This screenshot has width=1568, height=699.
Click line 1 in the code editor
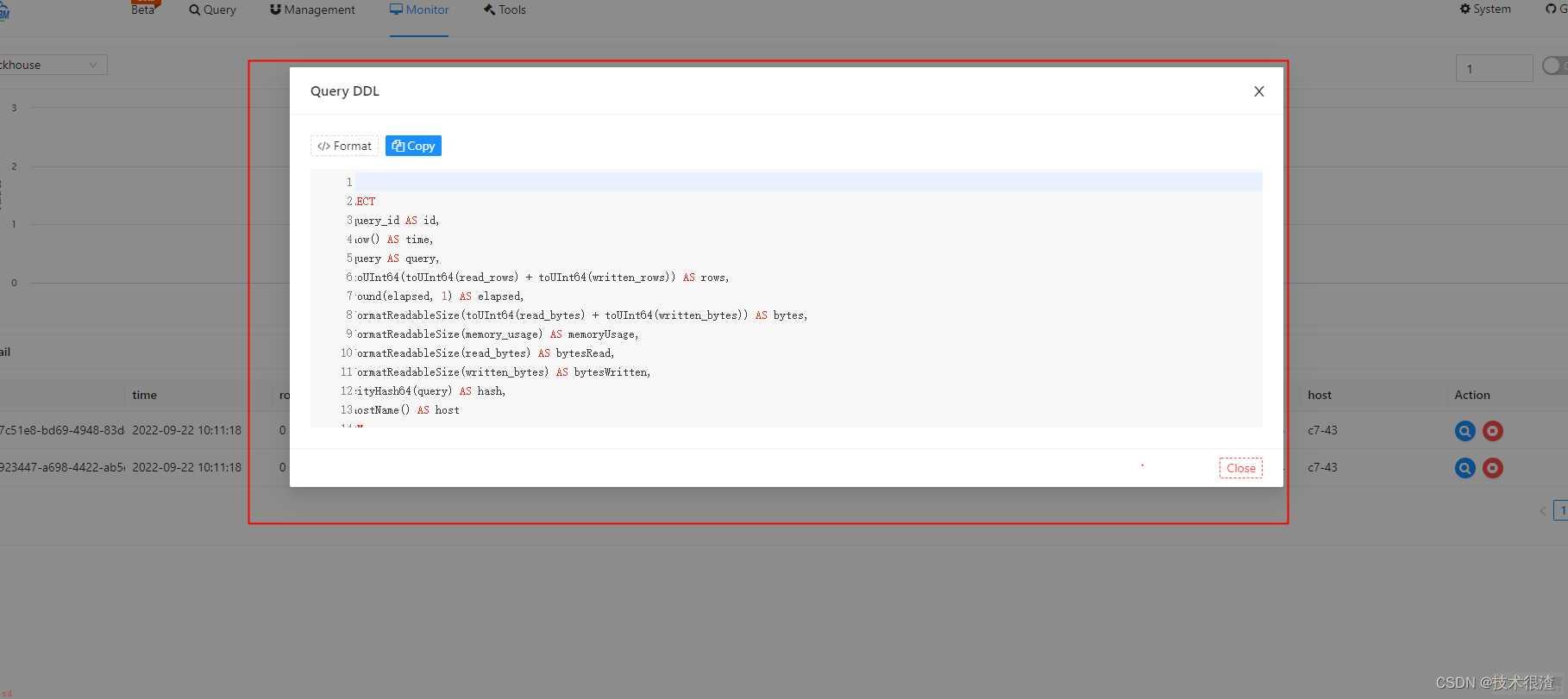(x=808, y=182)
